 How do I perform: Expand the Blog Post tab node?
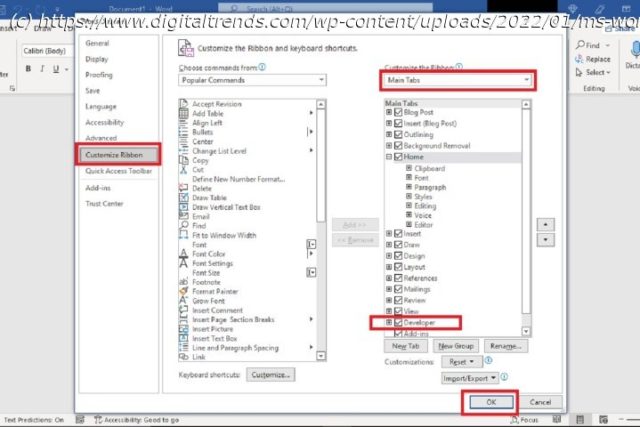[x=389, y=111]
